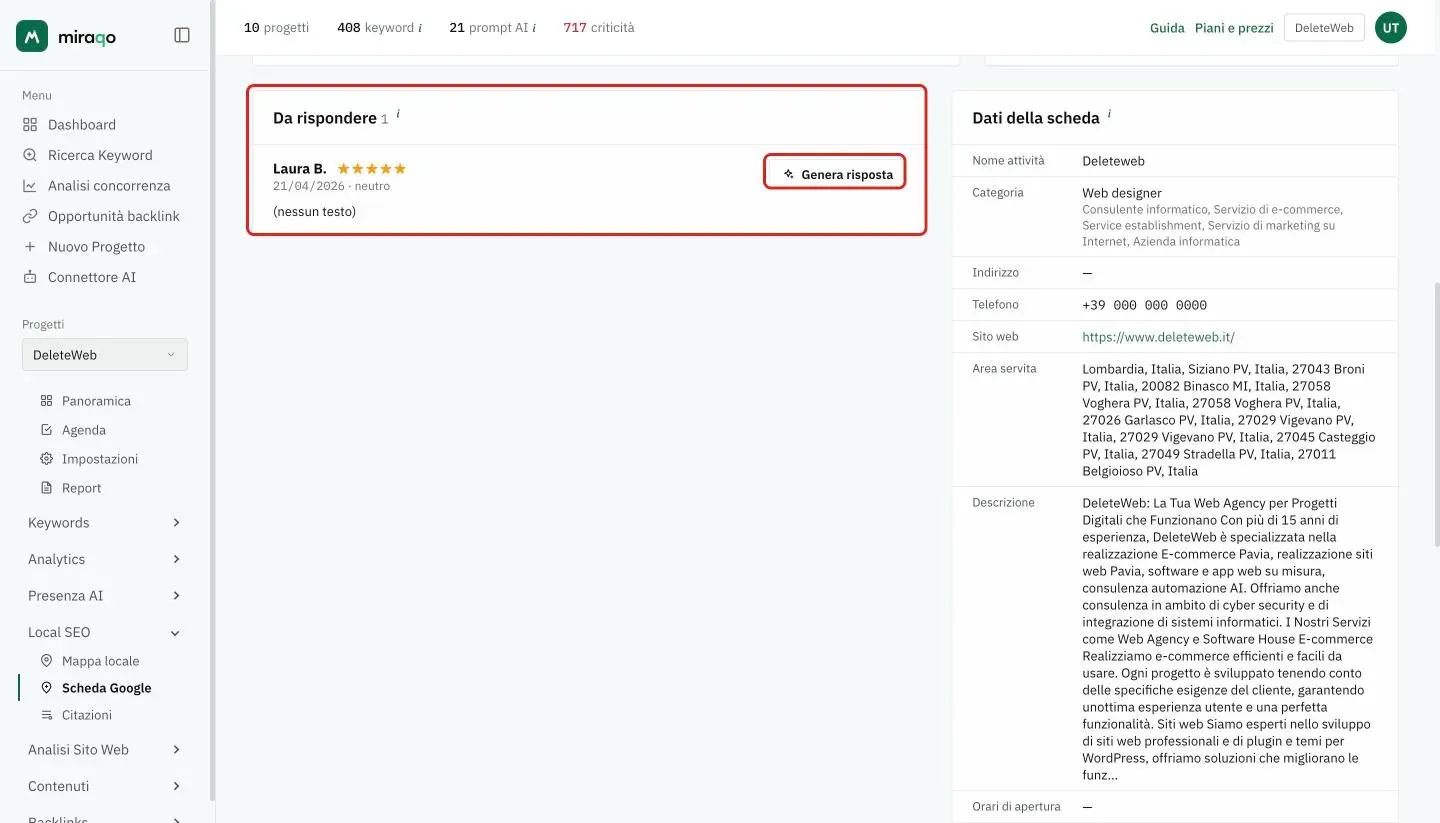The image size is (1440, 823).
Task: Click the miraqo logo icon
Action: point(32,36)
